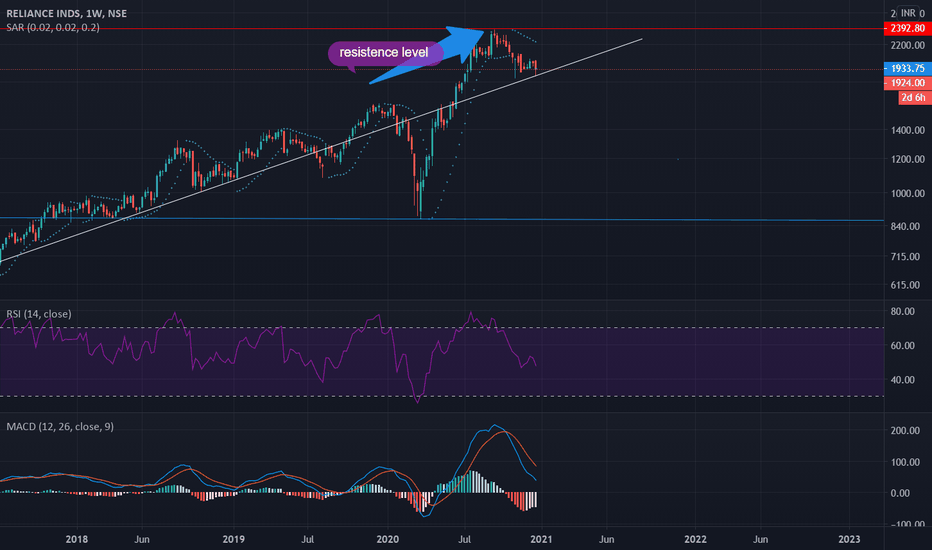
Task: Select the resistence level text callout
Action: tap(384, 53)
